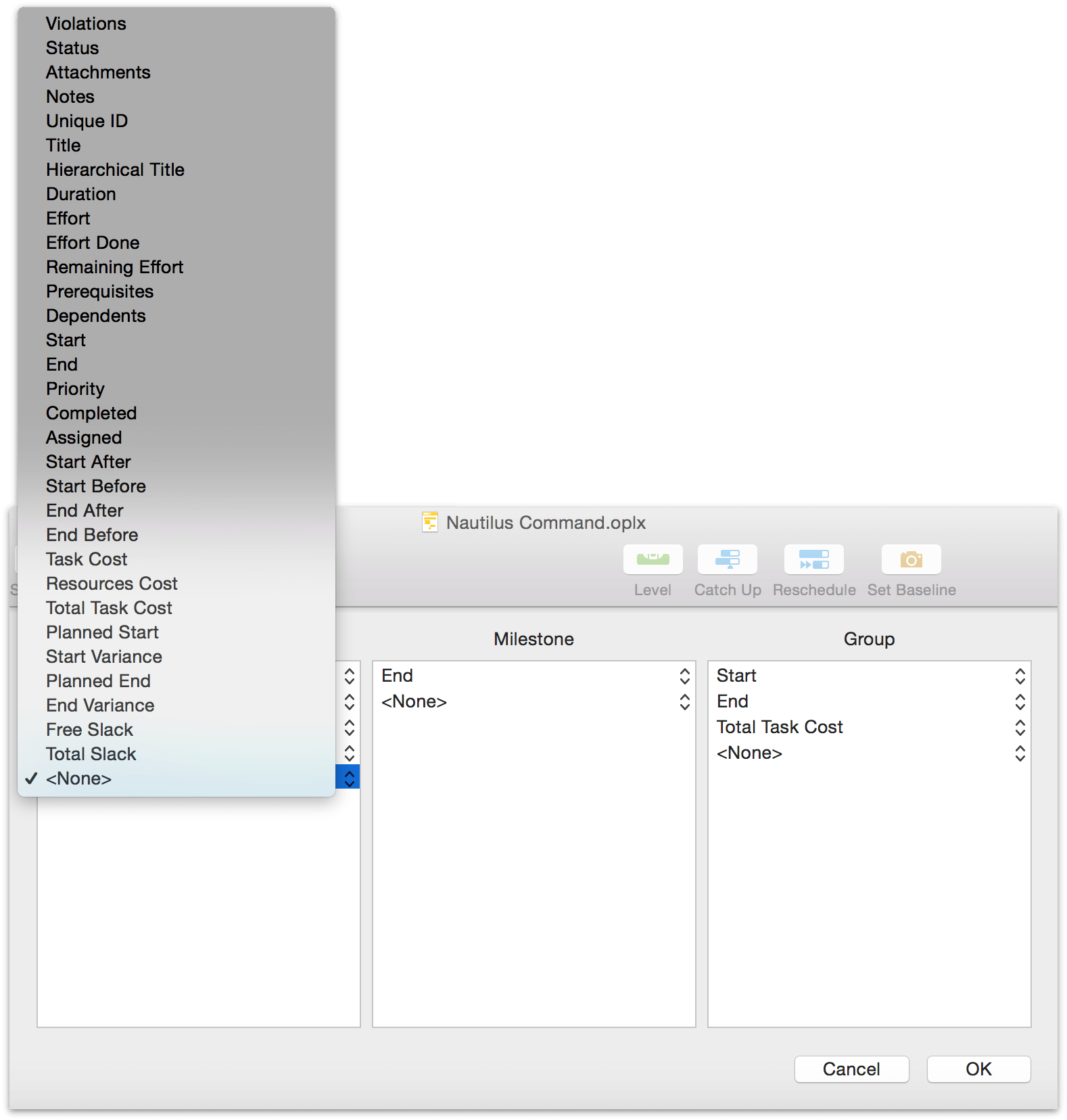Image resolution: width=1067 pixels, height=1120 pixels.
Task: Click the highlighted blue popup stepper arrows
Action: point(348,777)
